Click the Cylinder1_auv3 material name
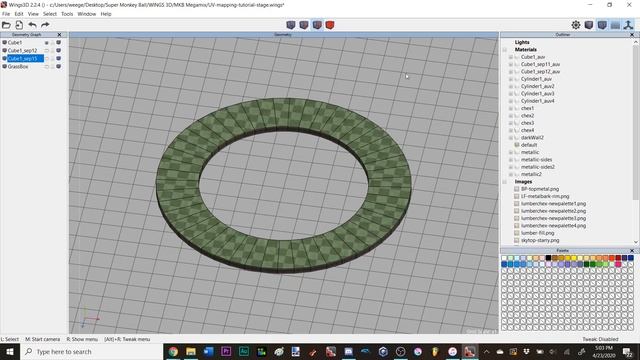This screenshot has height=360, width=640. (x=538, y=94)
